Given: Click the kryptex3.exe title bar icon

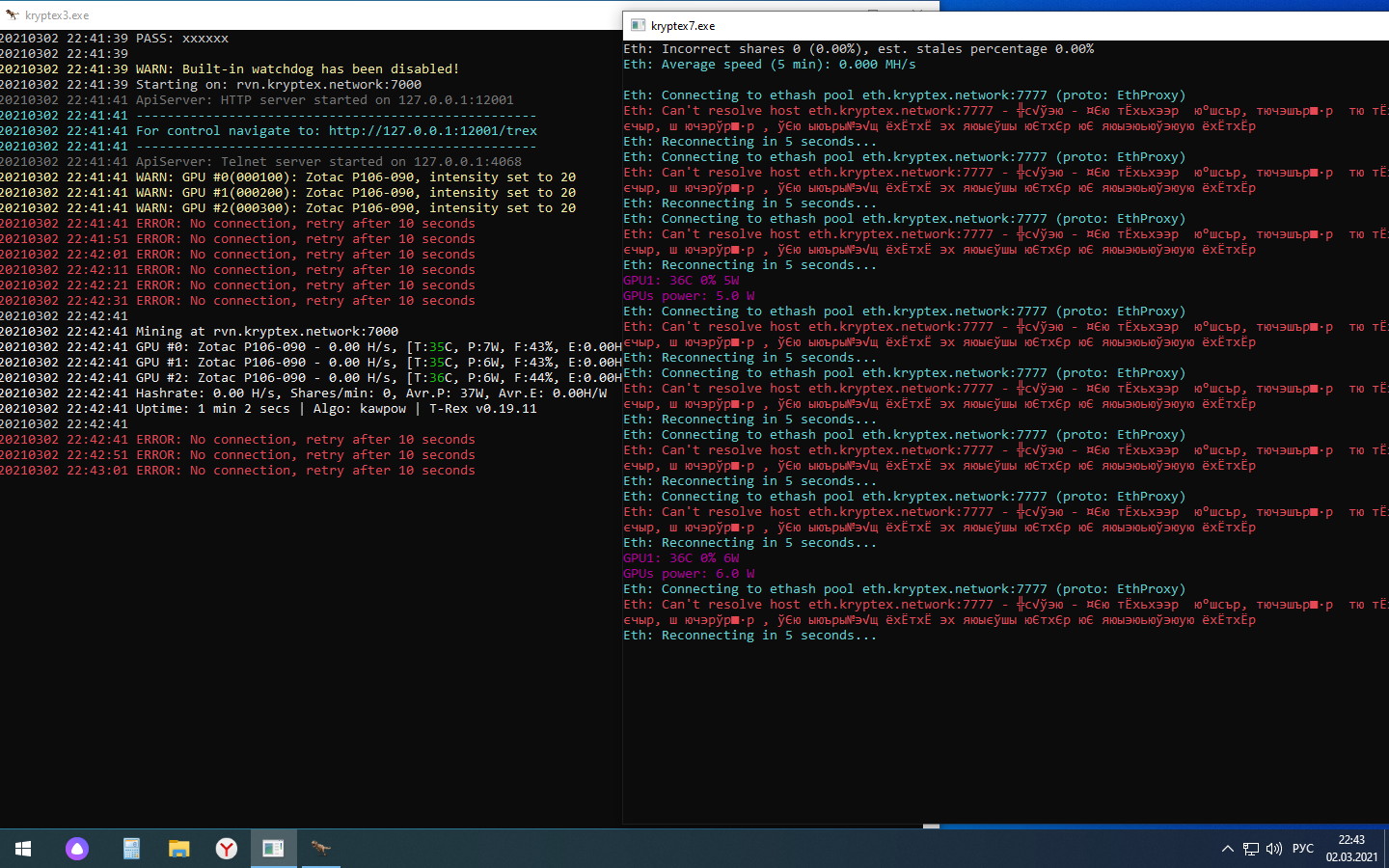Looking at the screenshot, I should click(12, 15).
